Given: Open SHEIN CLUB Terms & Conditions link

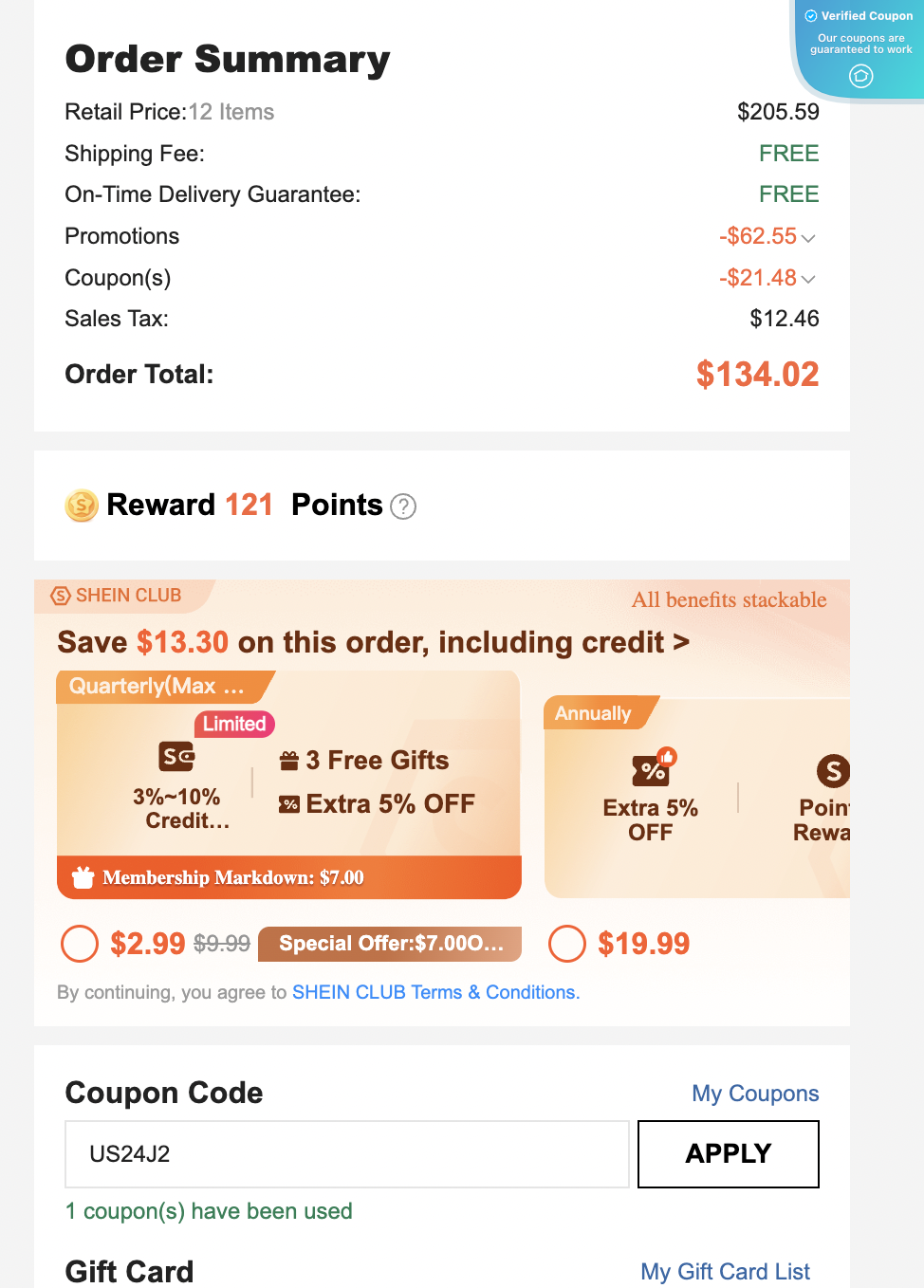Looking at the screenshot, I should (436, 992).
